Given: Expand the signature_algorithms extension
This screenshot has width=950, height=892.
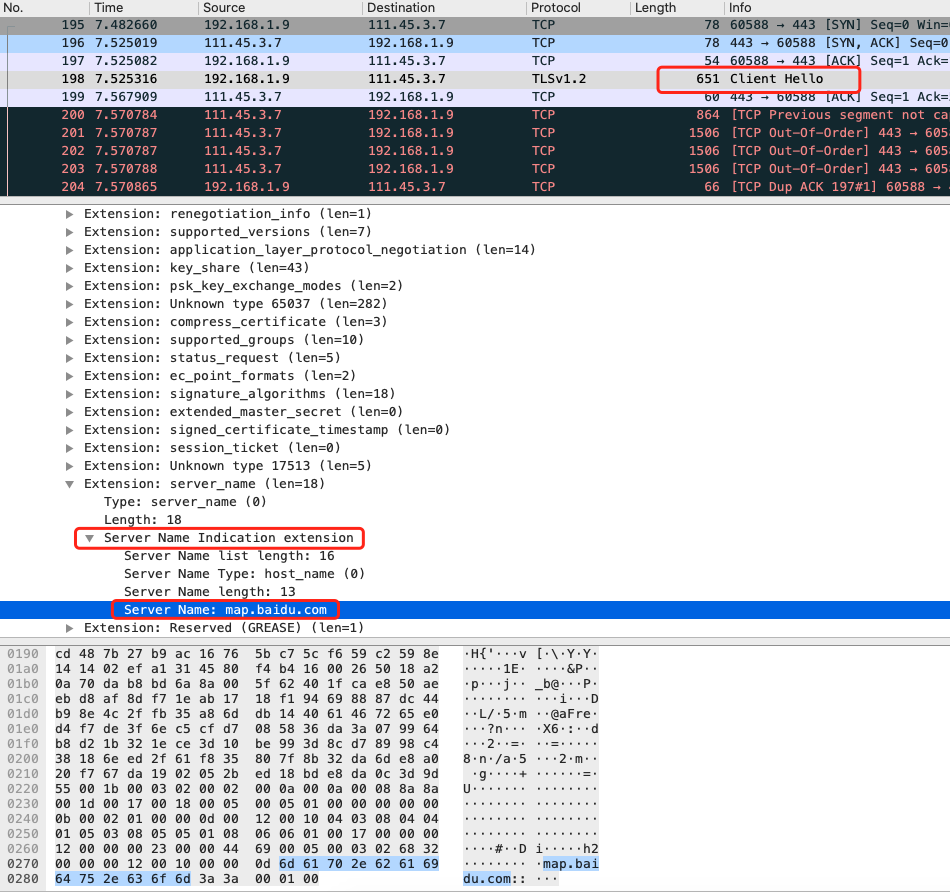Looking at the screenshot, I should click(x=70, y=394).
